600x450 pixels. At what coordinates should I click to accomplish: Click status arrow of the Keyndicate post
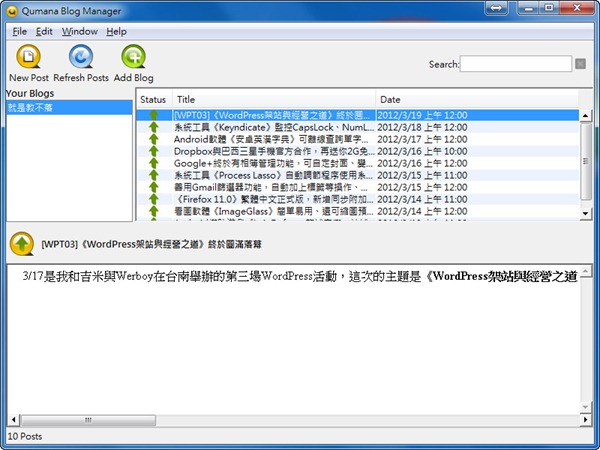154,127
